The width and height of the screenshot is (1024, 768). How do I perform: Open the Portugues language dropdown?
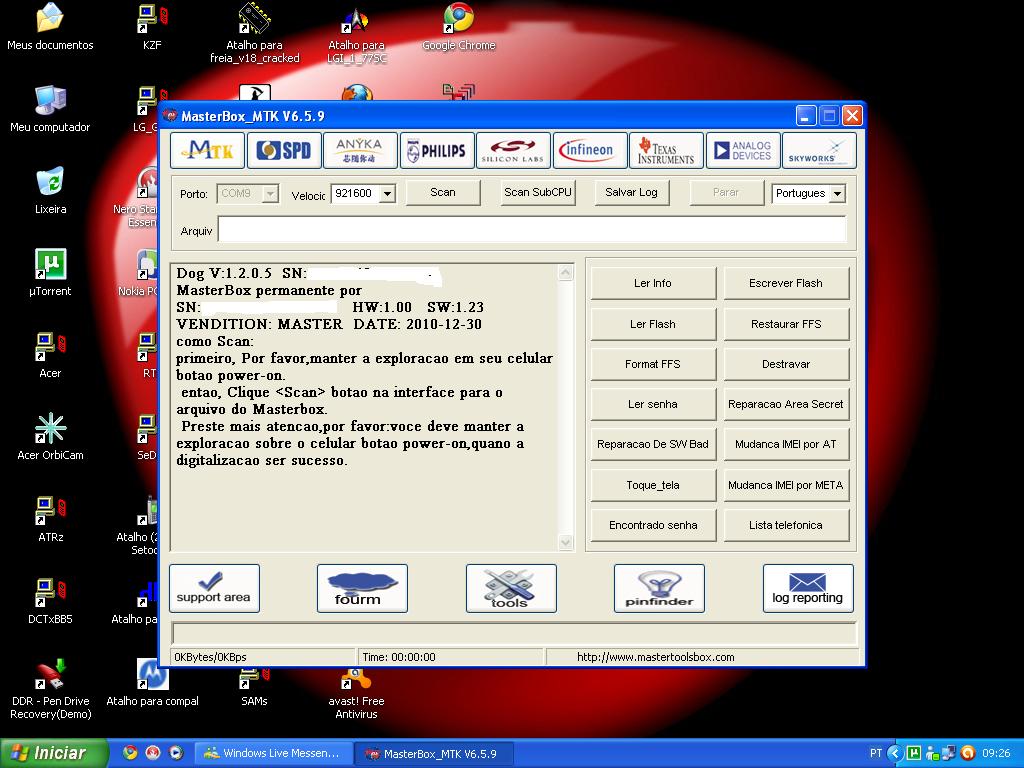[x=837, y=194]
